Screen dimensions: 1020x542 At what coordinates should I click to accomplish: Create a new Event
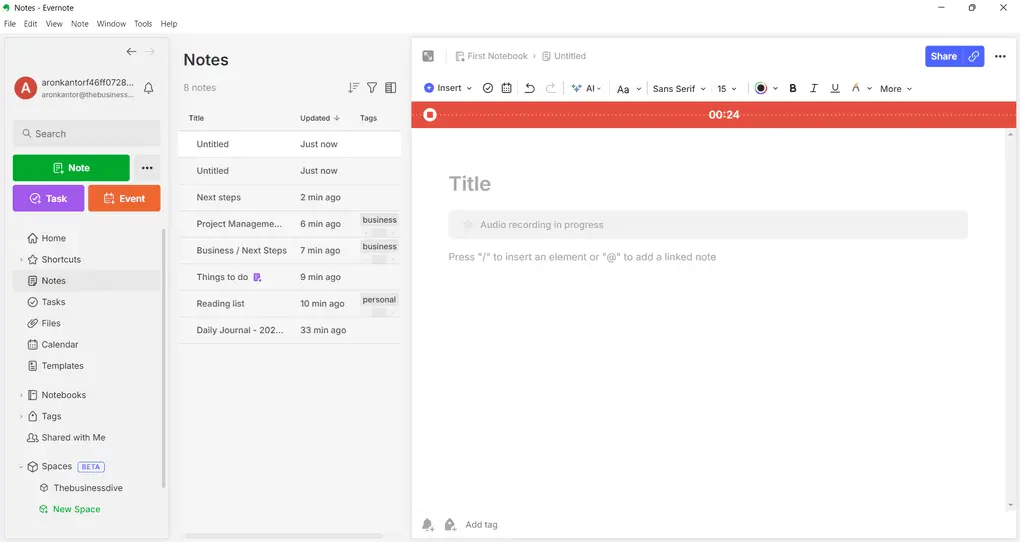pos(124,198)
